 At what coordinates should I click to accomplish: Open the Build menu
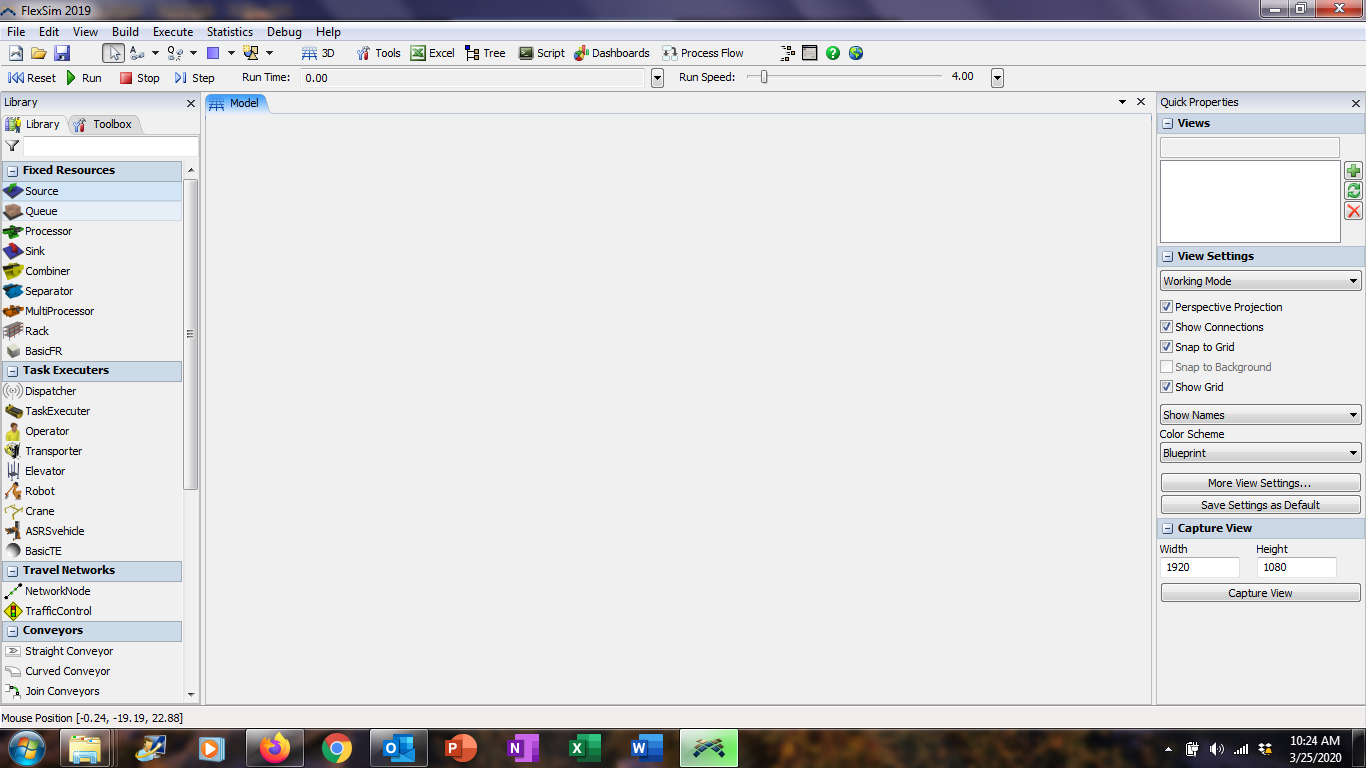pyautogui.click(x=125, y=32)
